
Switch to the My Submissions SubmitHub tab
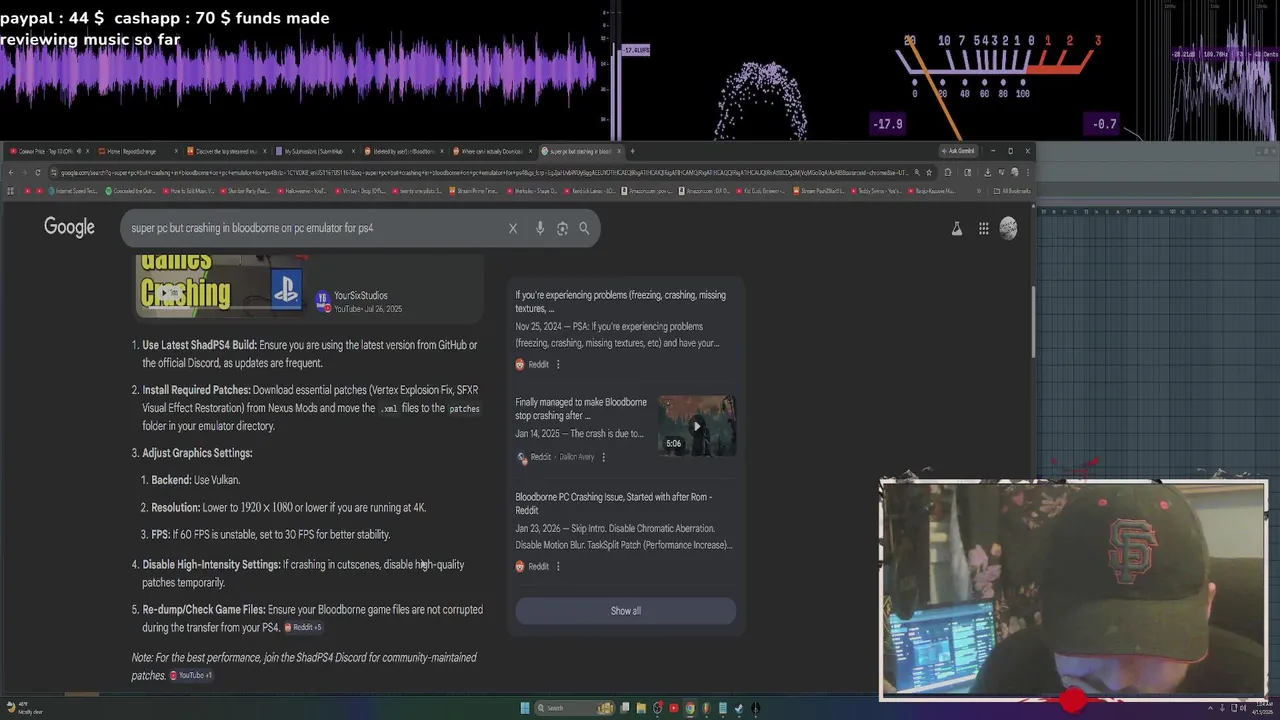[314, 151]
